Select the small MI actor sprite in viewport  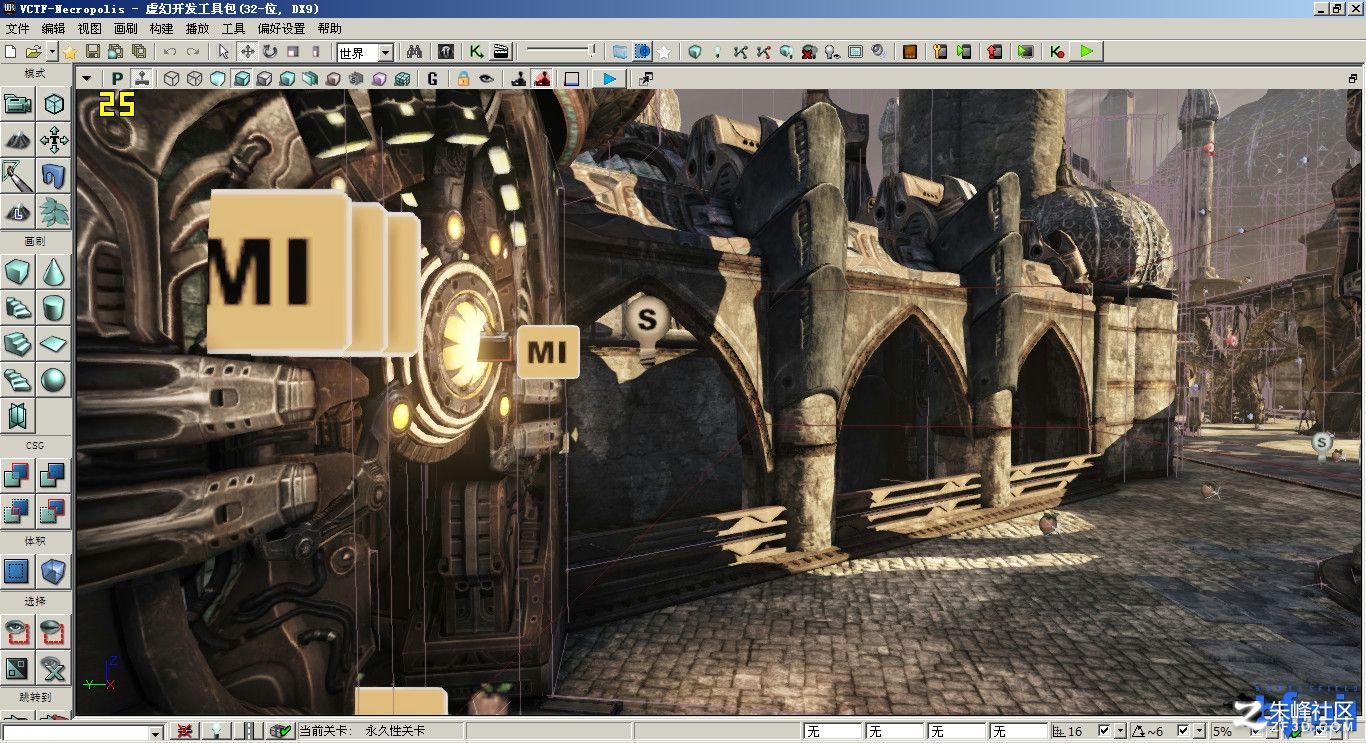(x=547, y=352)
